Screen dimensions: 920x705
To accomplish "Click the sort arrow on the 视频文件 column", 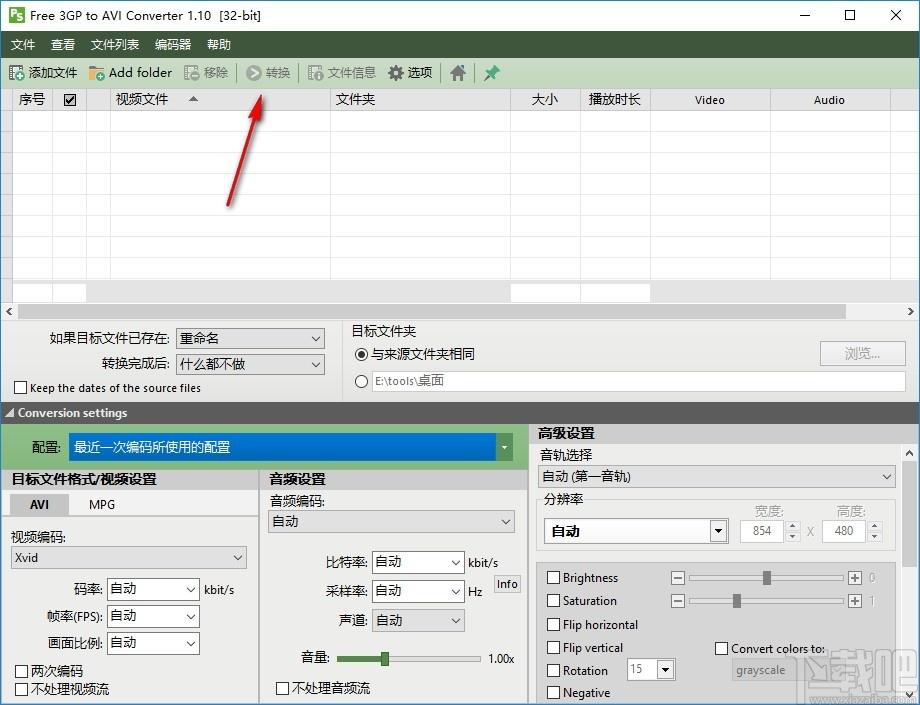I will 193,99.
